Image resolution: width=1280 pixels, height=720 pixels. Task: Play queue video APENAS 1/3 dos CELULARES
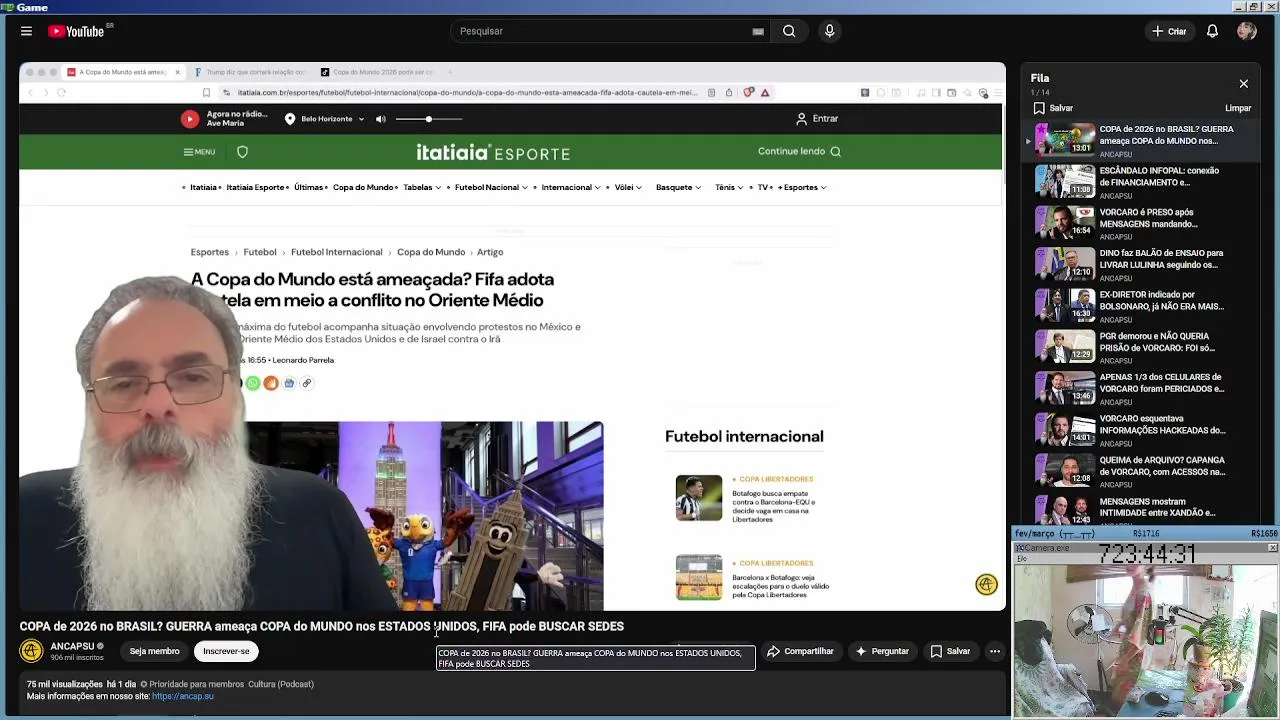click(1140, 387)
